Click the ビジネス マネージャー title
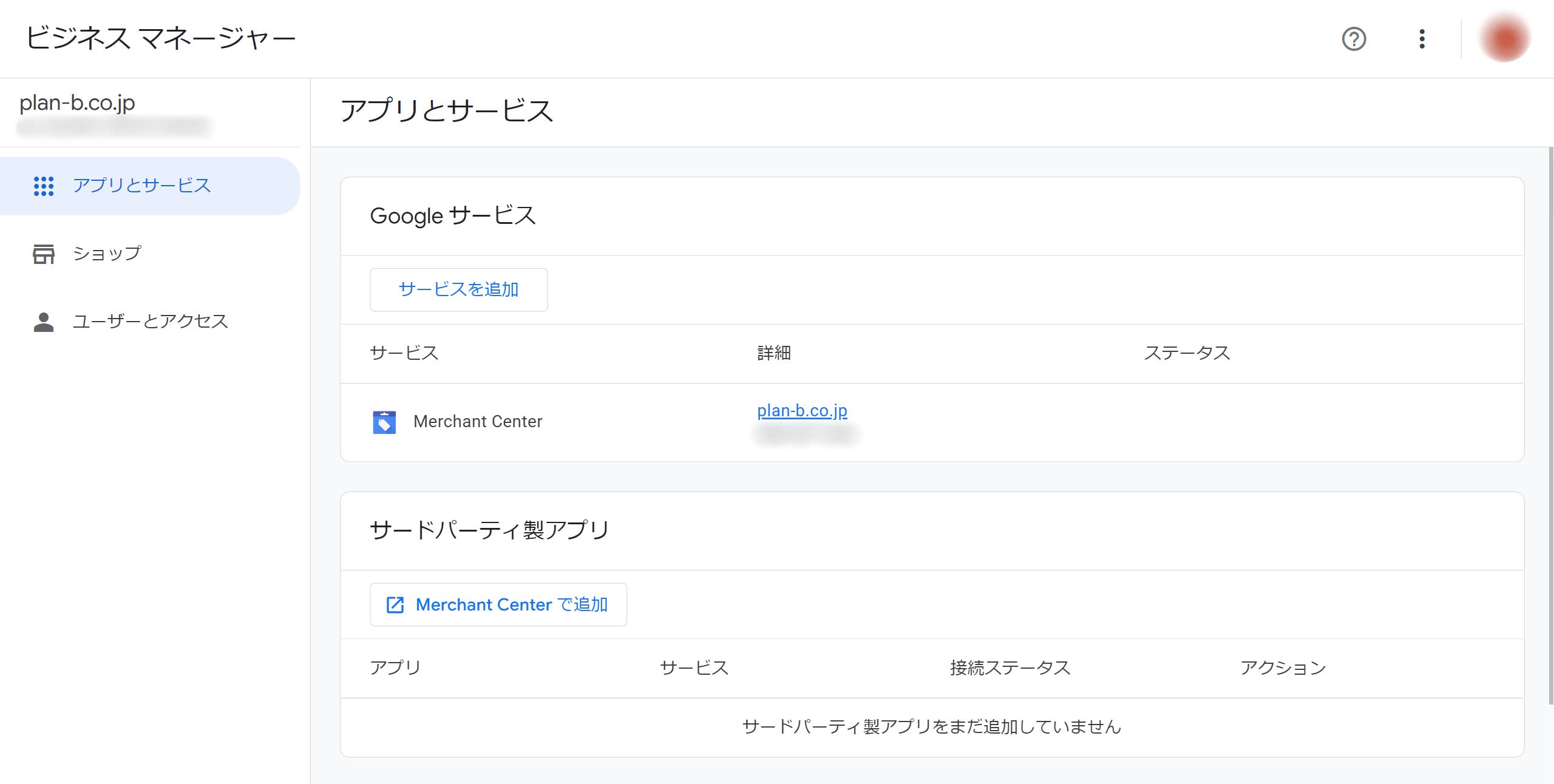The width and height of the screenshot is (1554, 784). [161, 38]
